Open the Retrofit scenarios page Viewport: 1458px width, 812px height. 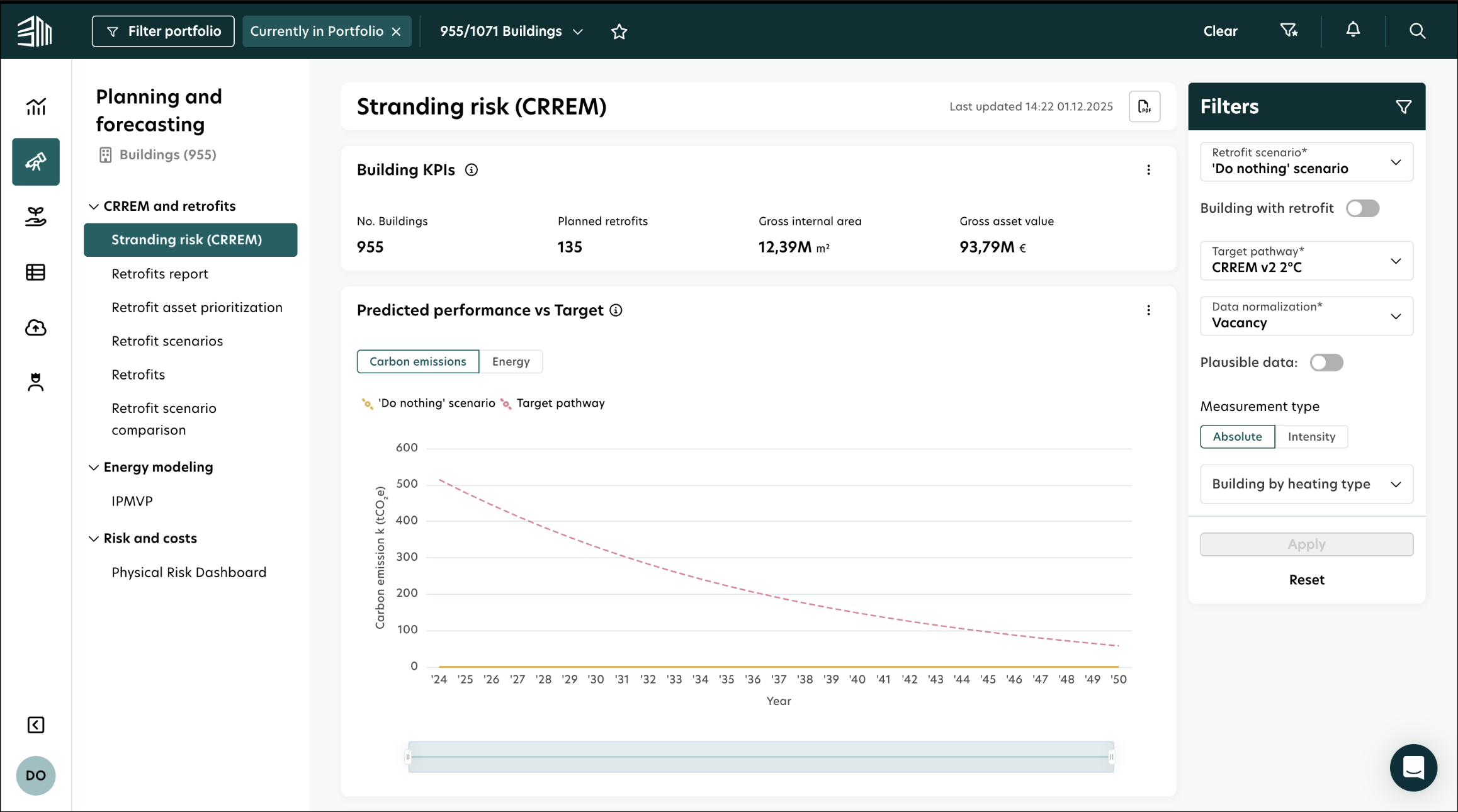pos(167,341)
